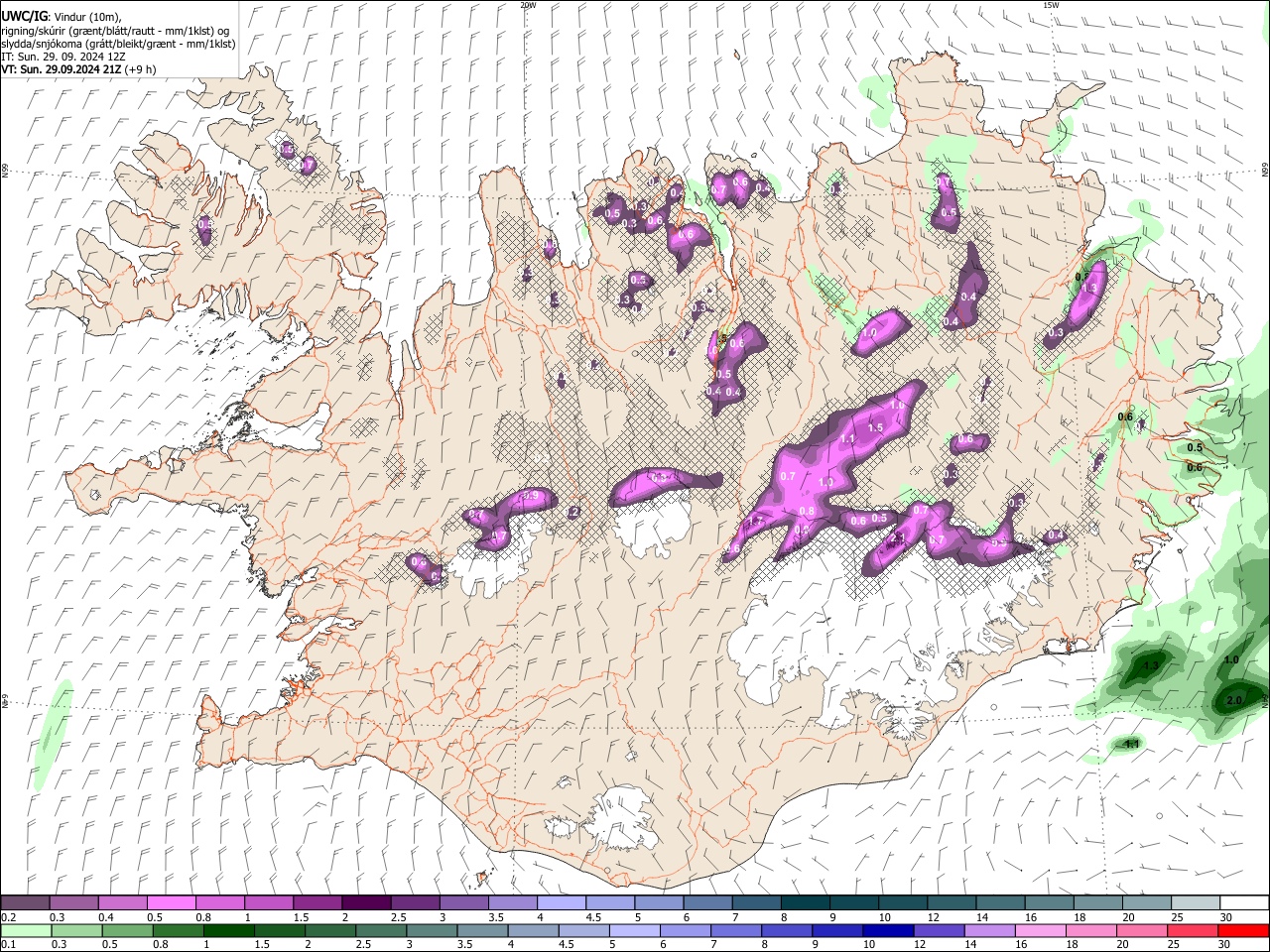The height and width of the screenshot is (952, 1270).
Task: Click the black '1.1' label in the small offshore green patch
Action: point(1131,744)
